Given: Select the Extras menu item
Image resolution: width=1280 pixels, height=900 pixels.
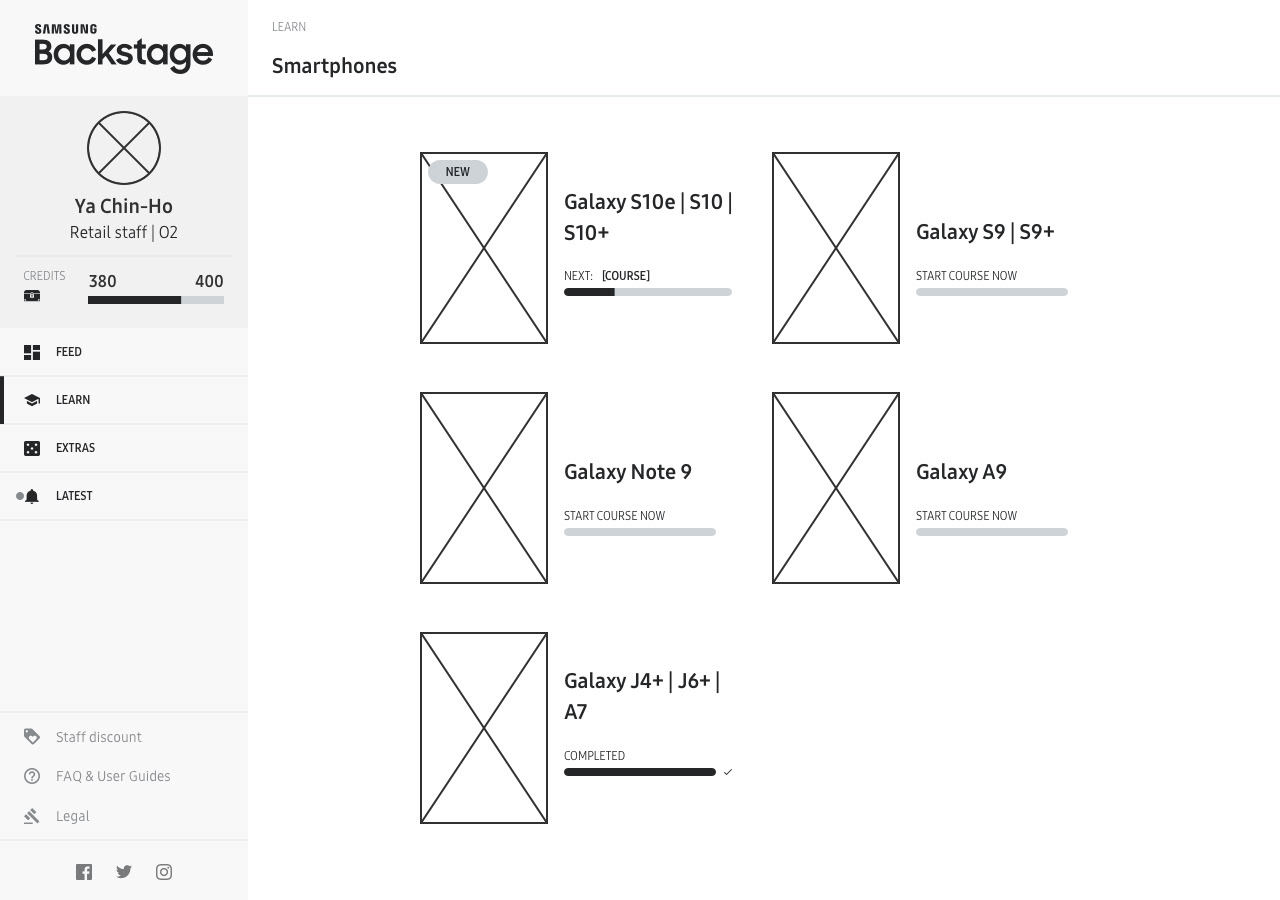Looking at the screenshot, I should point(124,448).
